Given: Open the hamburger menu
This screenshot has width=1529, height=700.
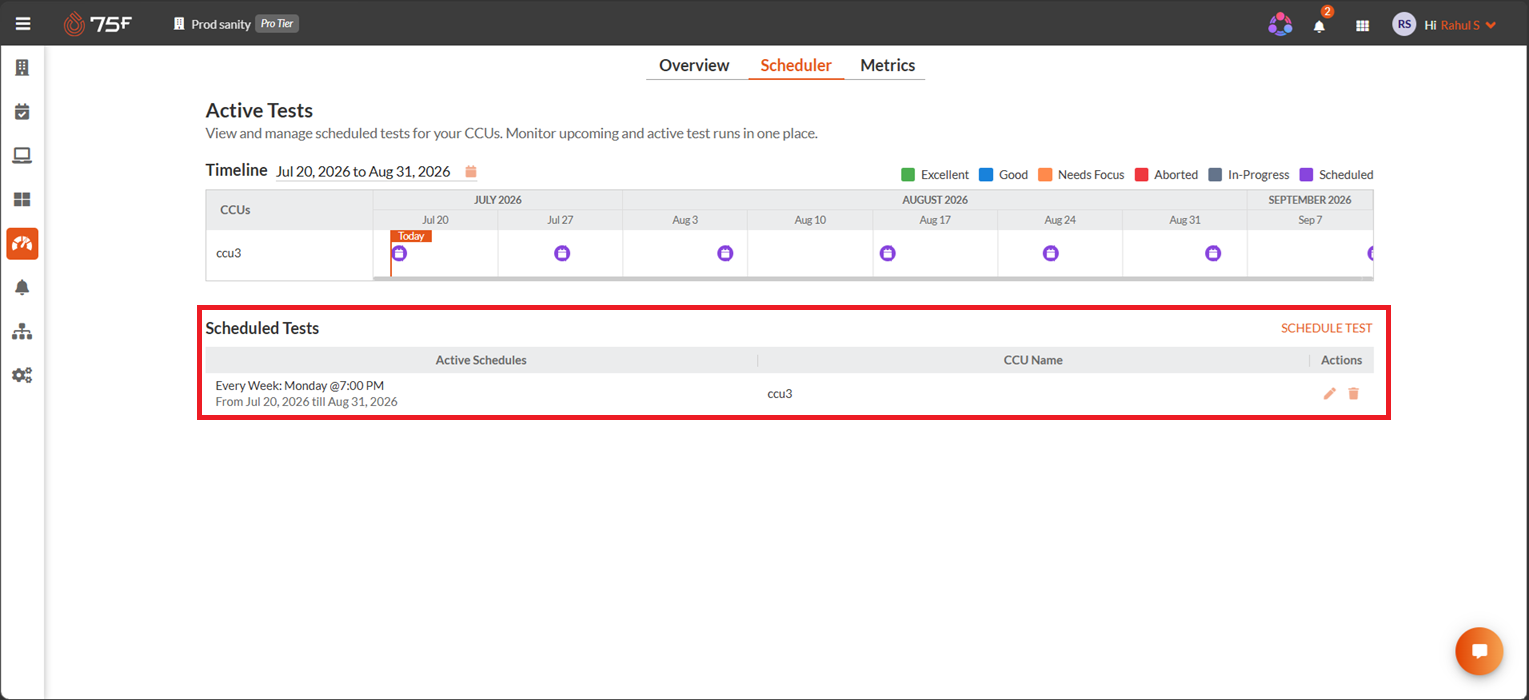Looking at the screenshot, I should click(x=23, y=24).
